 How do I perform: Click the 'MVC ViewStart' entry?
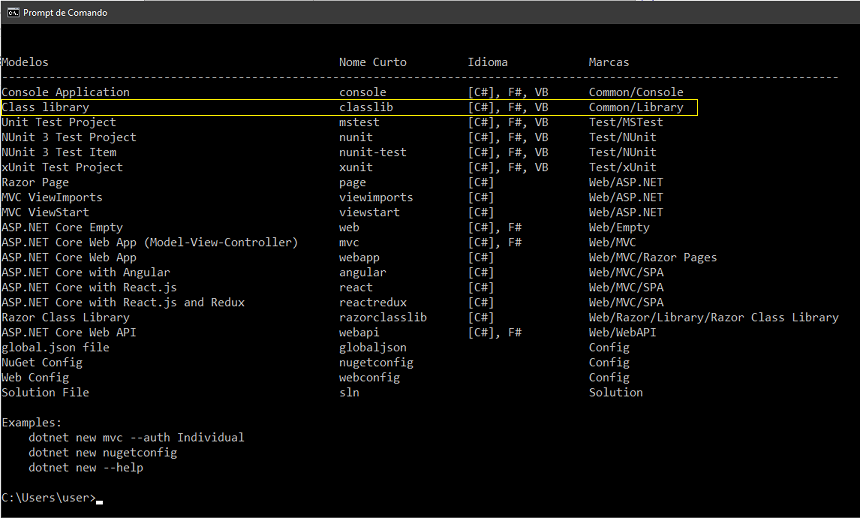46,212
